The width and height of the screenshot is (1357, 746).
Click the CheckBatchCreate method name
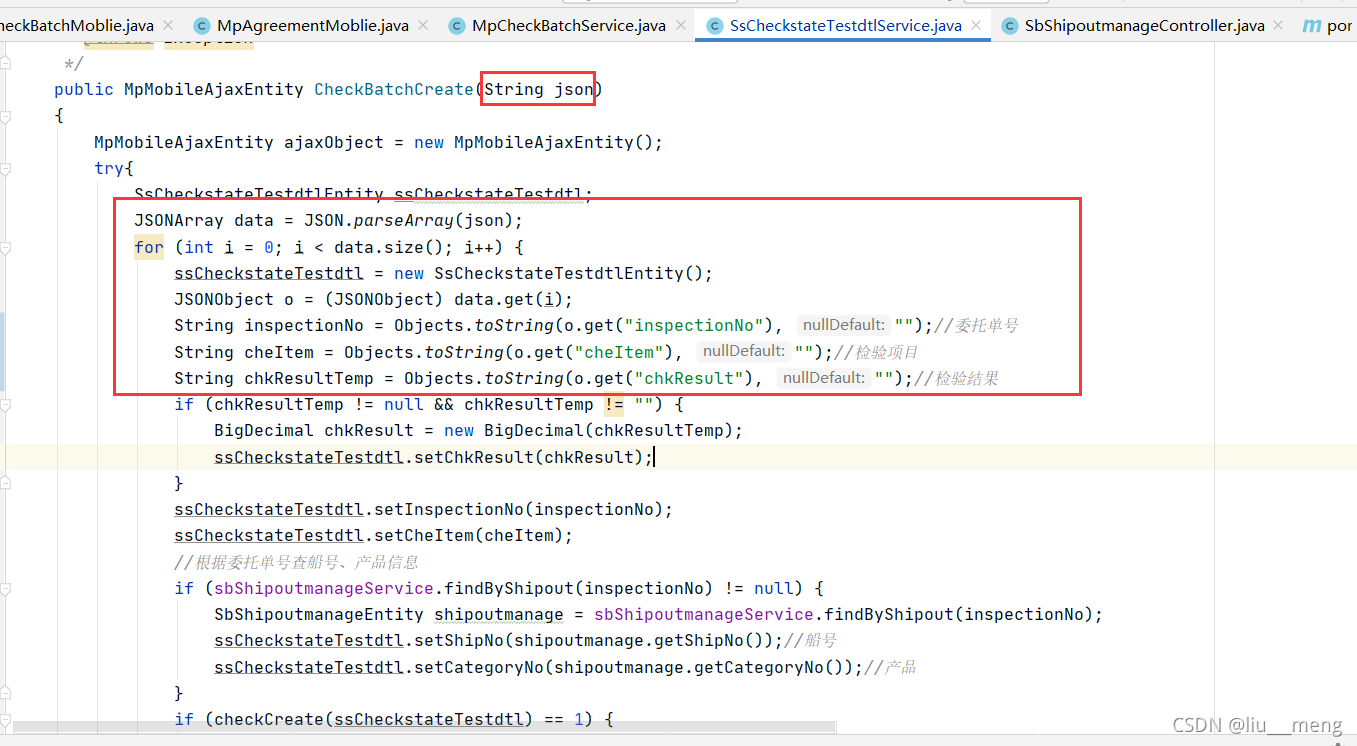[x=394, y=90]
